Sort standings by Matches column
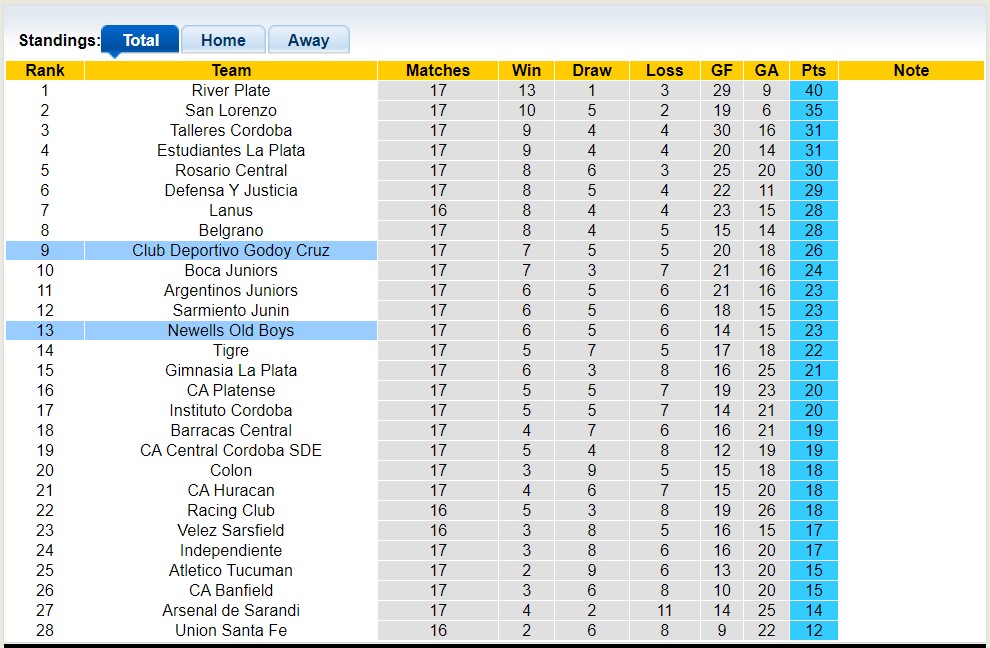This screenshot has width=990, height=648. pyautogui.click(x=438, y=70)
